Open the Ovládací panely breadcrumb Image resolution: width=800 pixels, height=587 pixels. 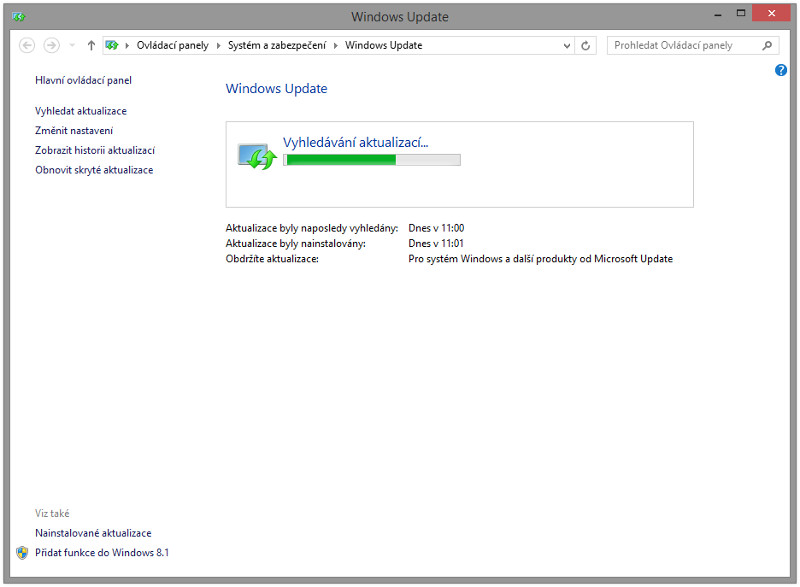172,45
